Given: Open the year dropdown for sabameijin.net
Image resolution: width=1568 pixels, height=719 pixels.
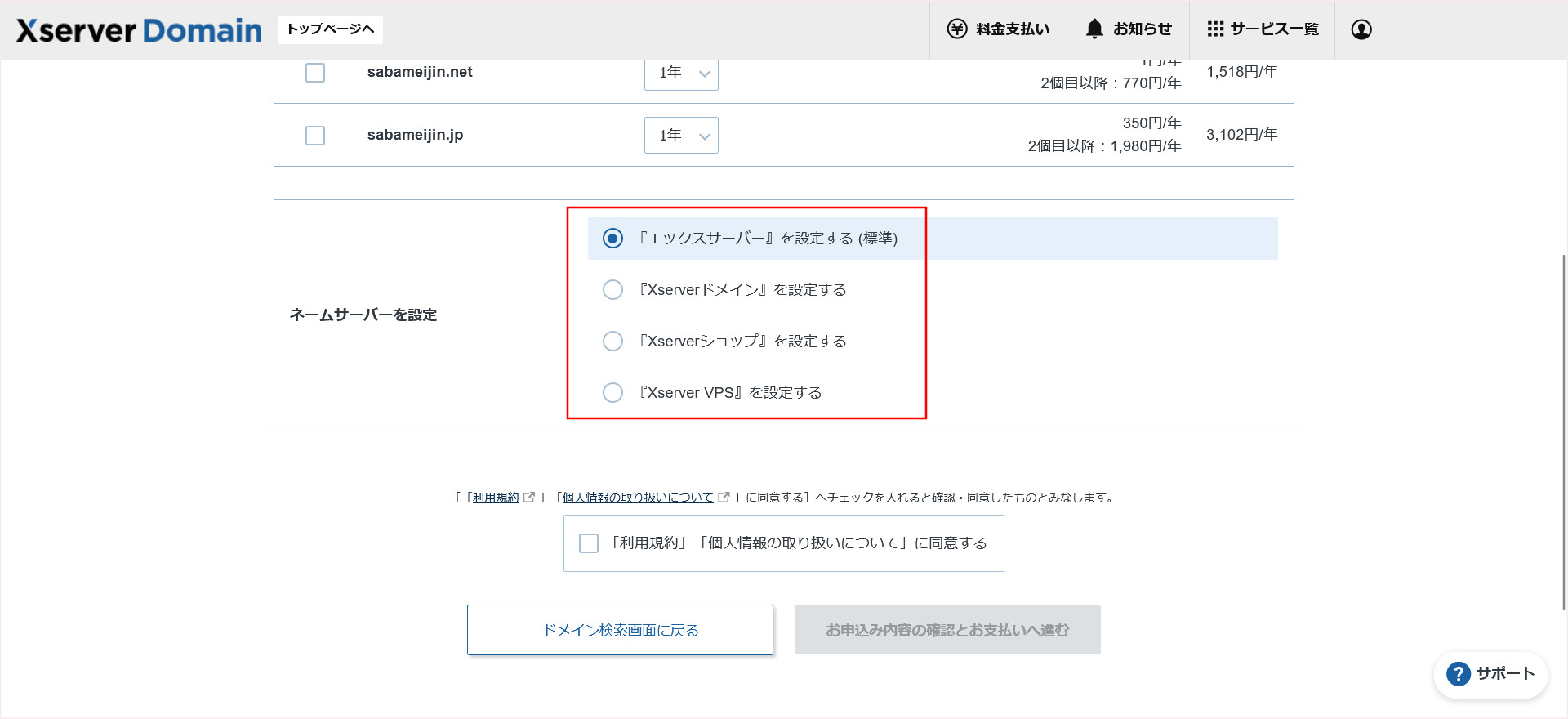Looking at the screenshot, I should [681, 74].
